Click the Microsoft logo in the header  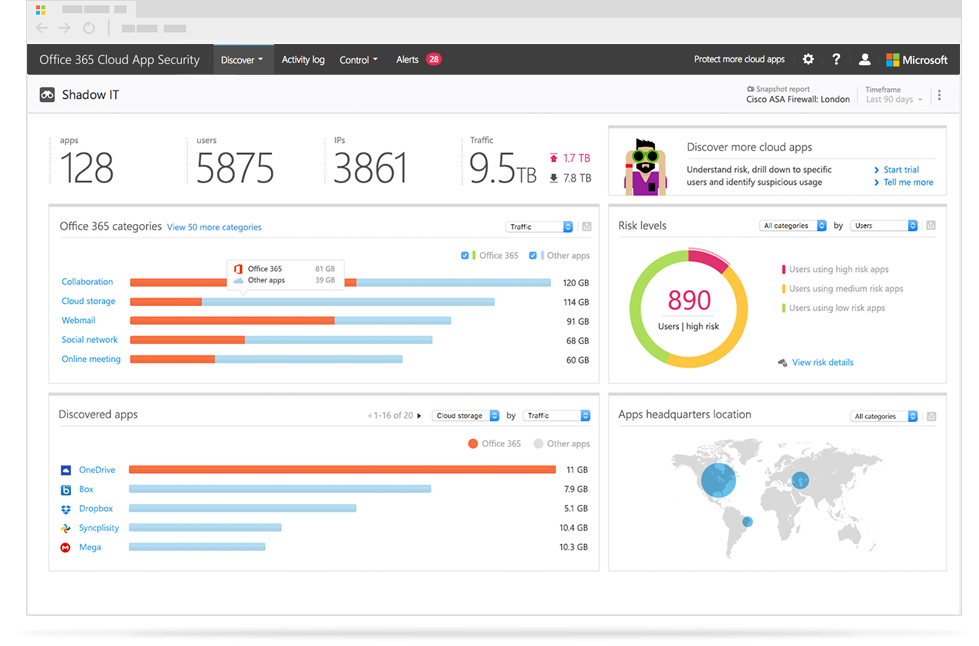[x=917, y=60]
